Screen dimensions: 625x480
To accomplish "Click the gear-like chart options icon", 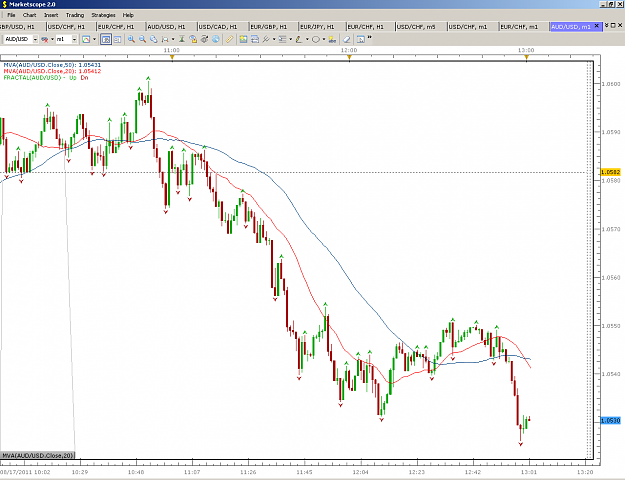I will coord(204,39).
